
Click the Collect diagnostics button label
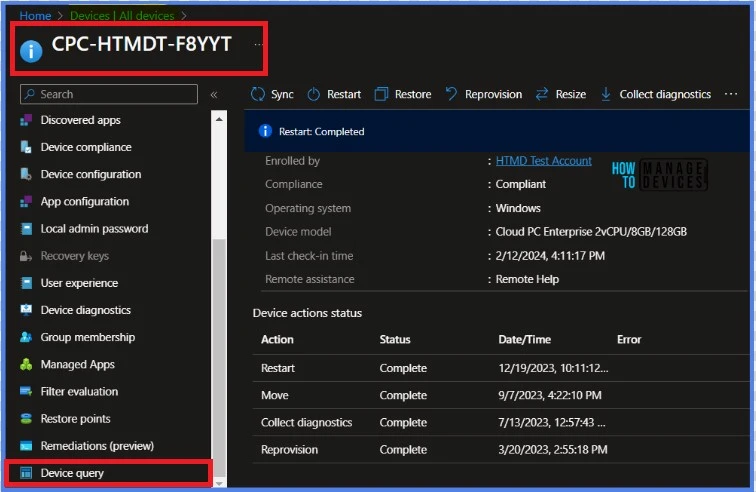[x=665, y=94]
